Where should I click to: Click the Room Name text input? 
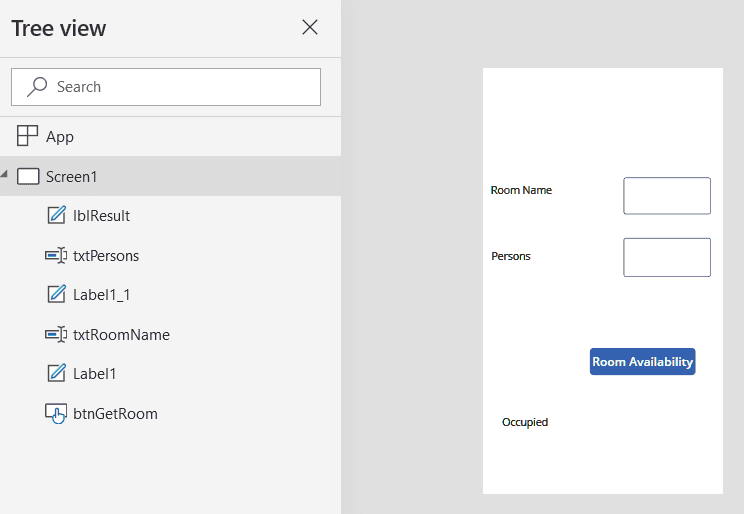(x=667, y=196)
